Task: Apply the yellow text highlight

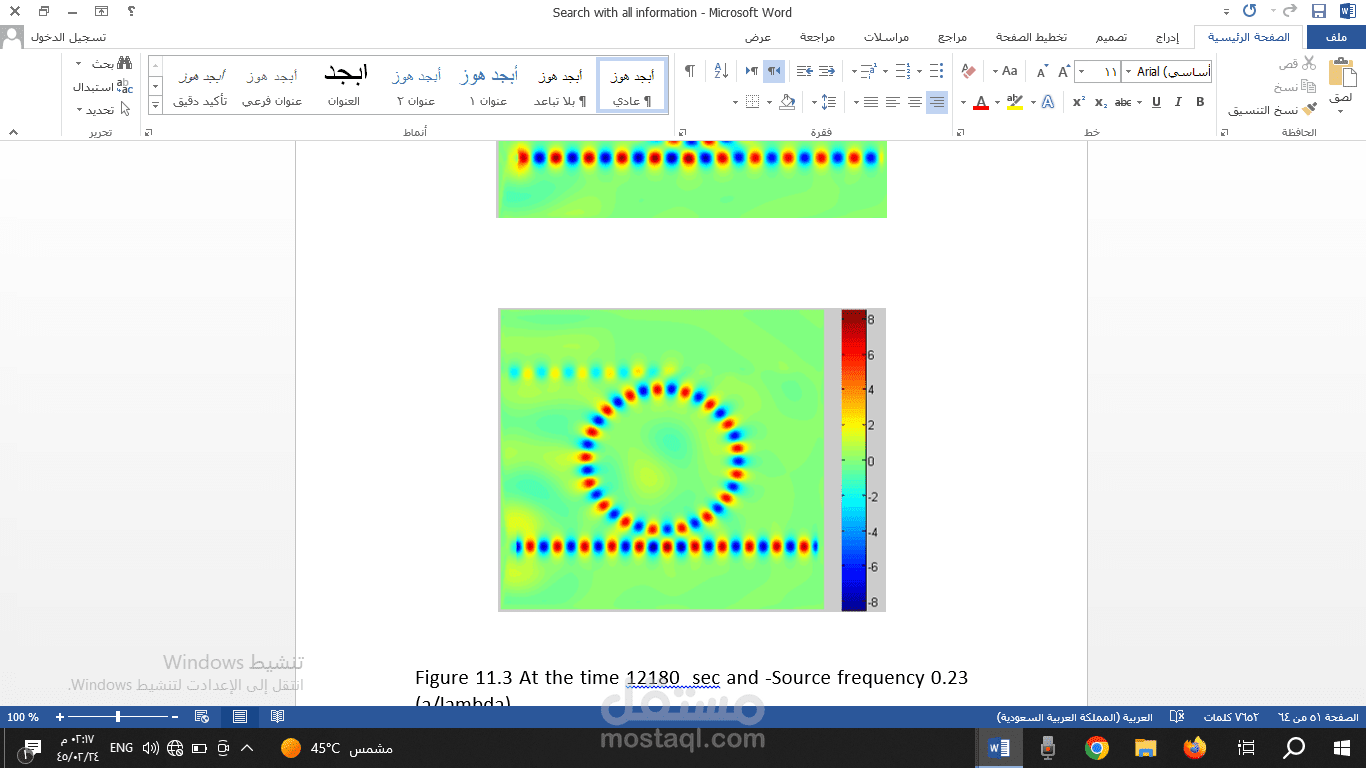Action: 1015,102
